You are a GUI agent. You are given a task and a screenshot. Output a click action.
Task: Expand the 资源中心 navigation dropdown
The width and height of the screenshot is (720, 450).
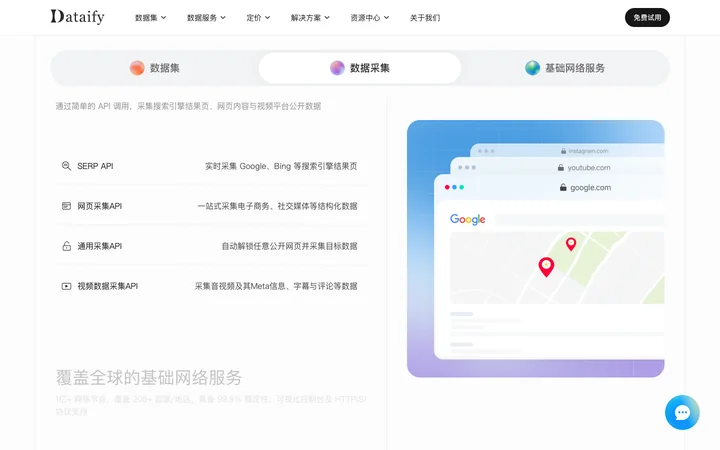point(370,17)
